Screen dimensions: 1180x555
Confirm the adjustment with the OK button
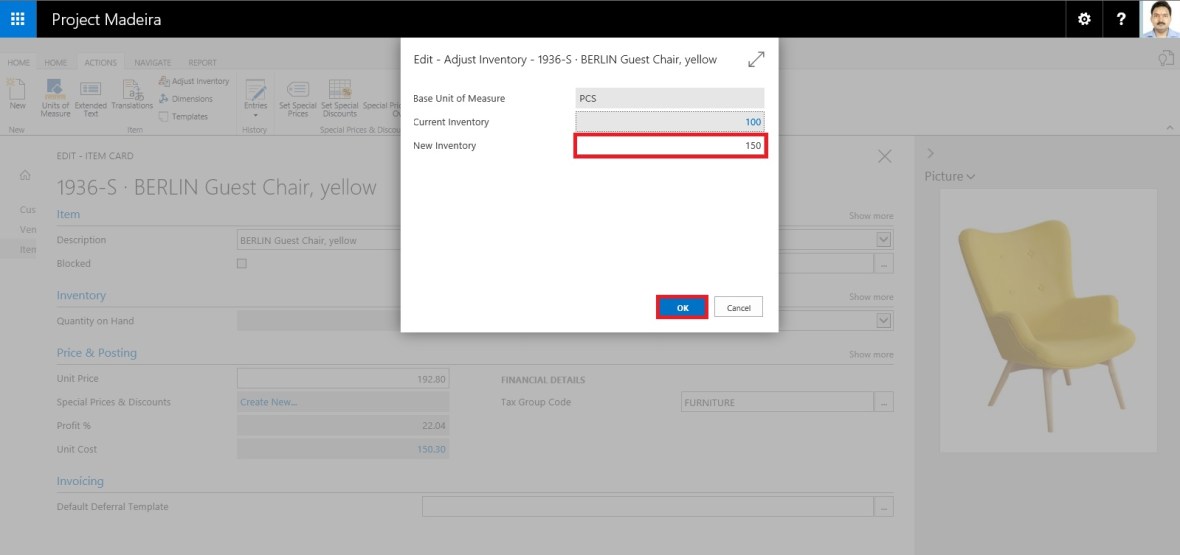682,308
